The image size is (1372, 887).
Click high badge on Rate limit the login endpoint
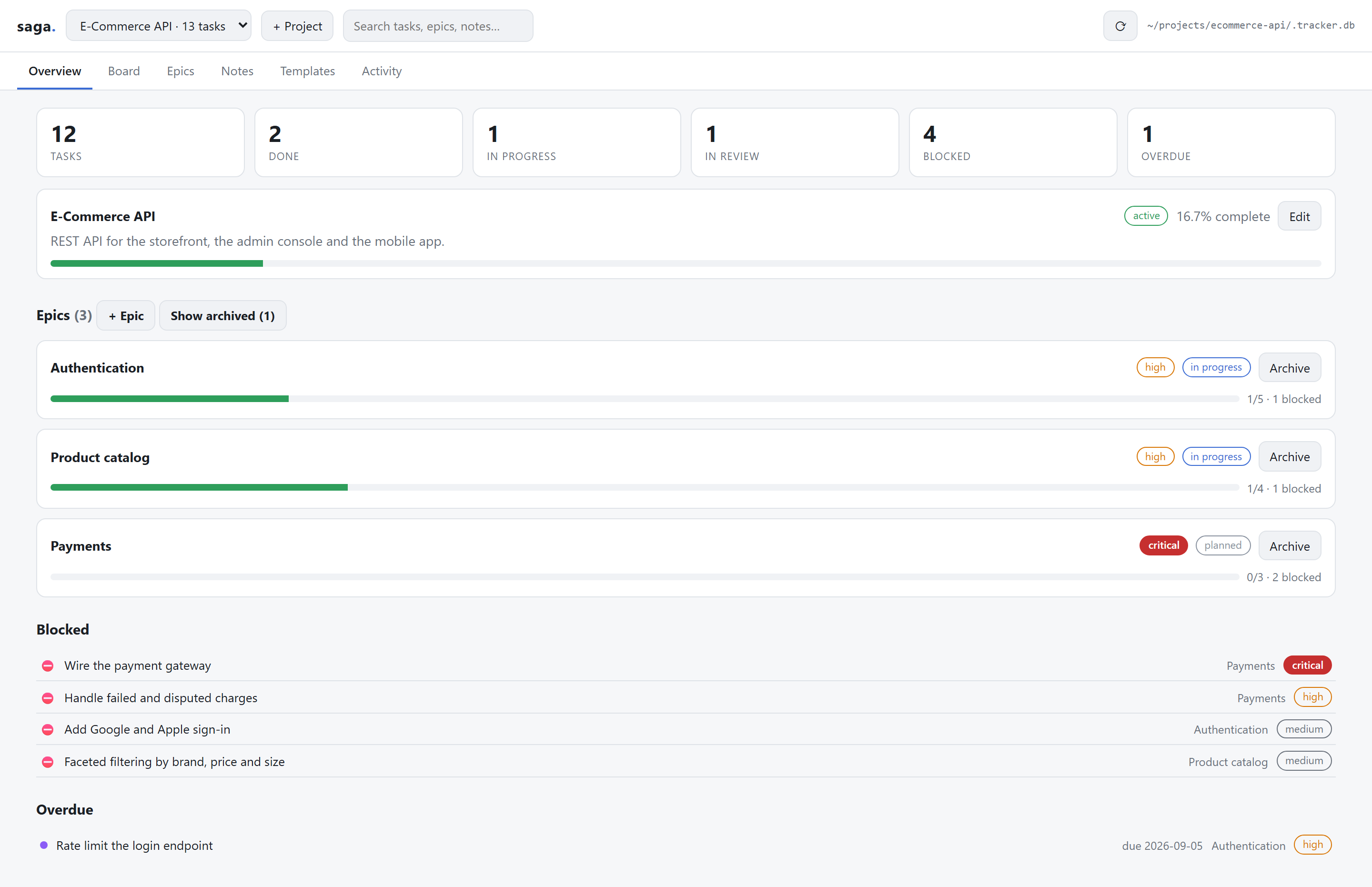coord(1312,845)
